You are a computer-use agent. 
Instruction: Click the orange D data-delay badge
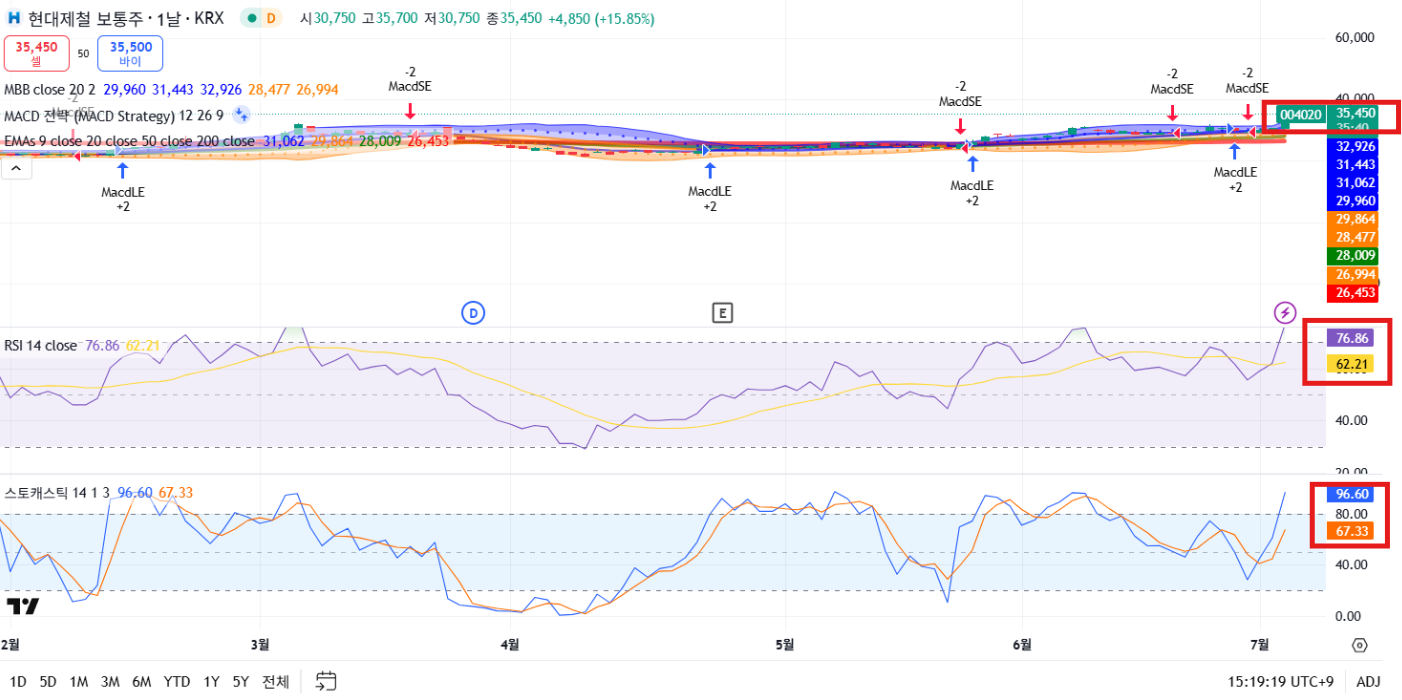[x=271, y=19]
